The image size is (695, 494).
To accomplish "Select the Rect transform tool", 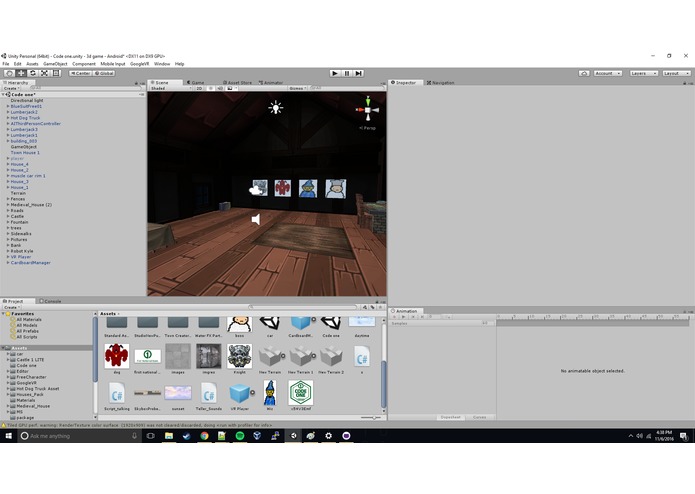I will pos(56,73).
